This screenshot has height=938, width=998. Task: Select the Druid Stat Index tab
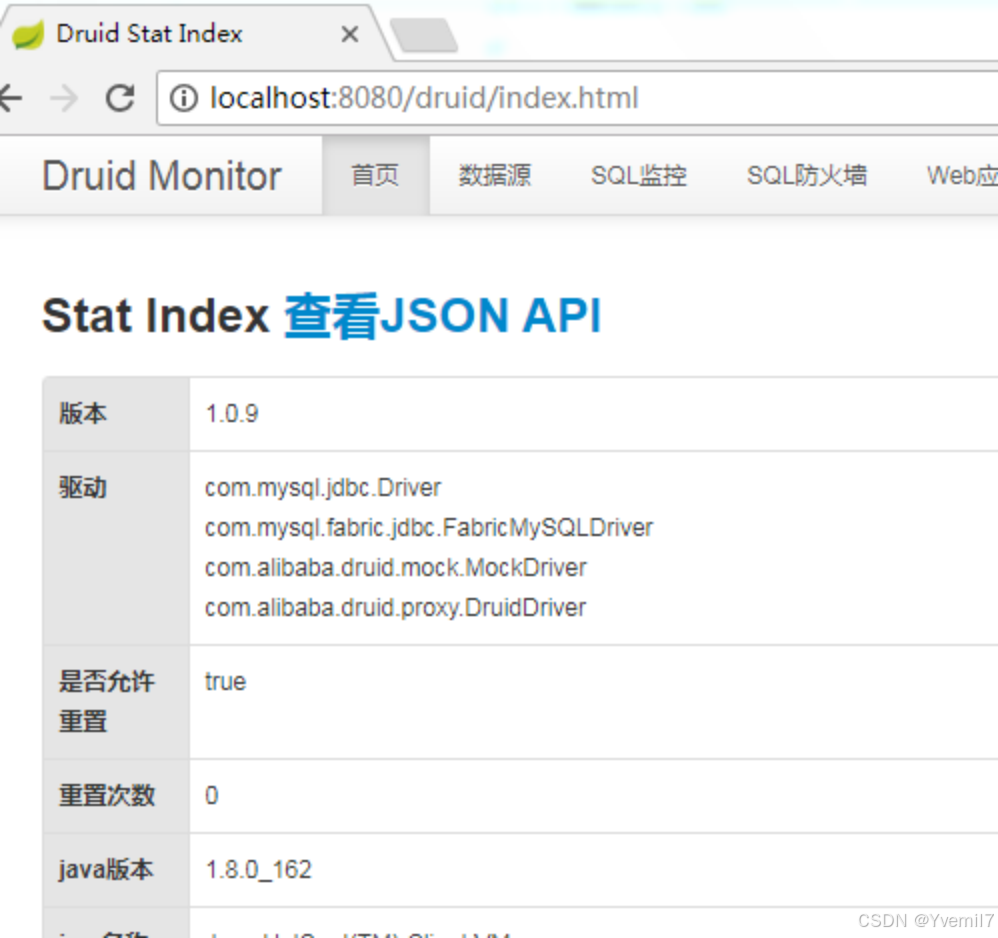191,33
